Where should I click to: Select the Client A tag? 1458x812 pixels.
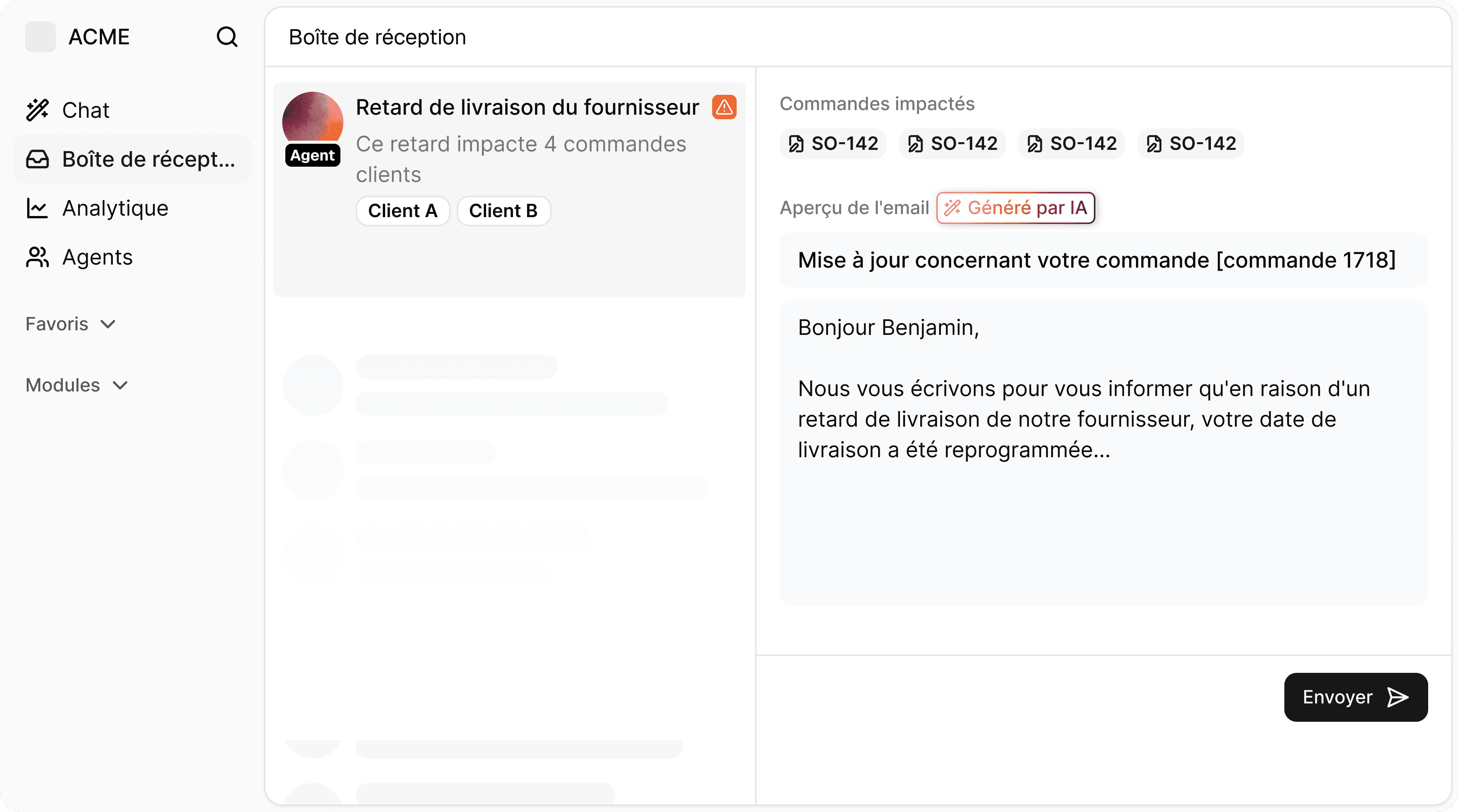pyautogui.click(x=402, y=211)
